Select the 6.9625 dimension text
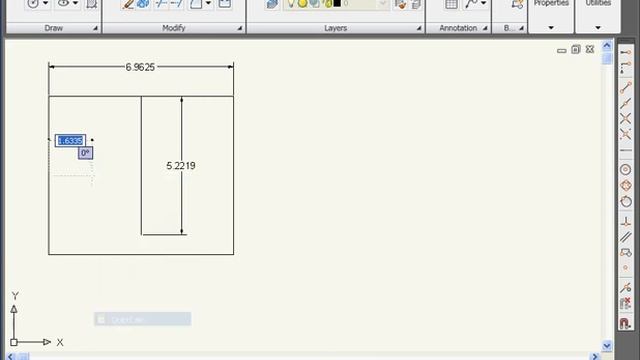 [140, 67]
